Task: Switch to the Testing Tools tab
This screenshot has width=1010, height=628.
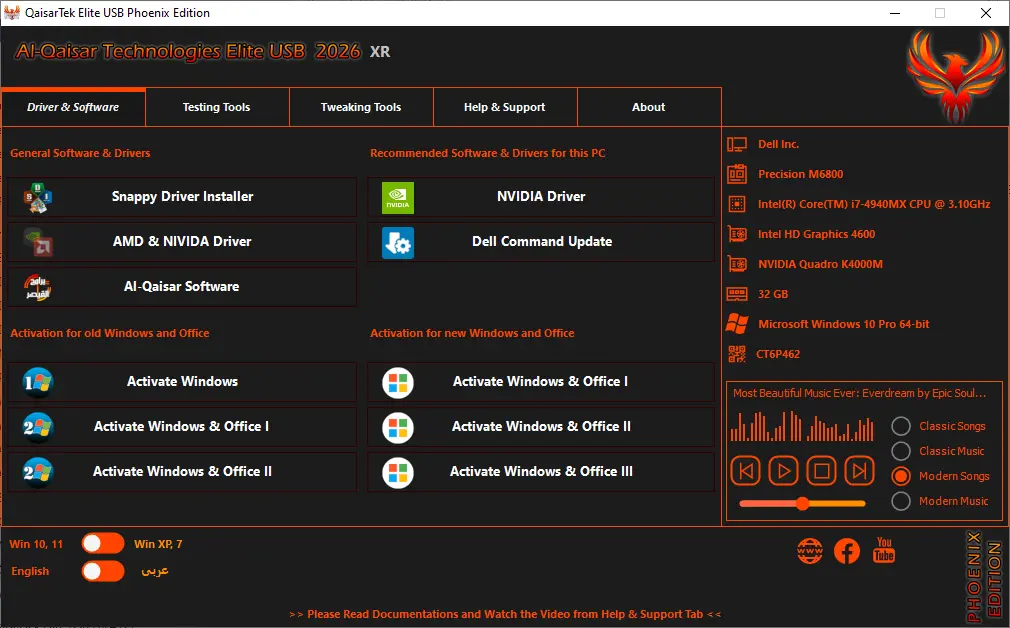Action: click(x=217, y=107)
